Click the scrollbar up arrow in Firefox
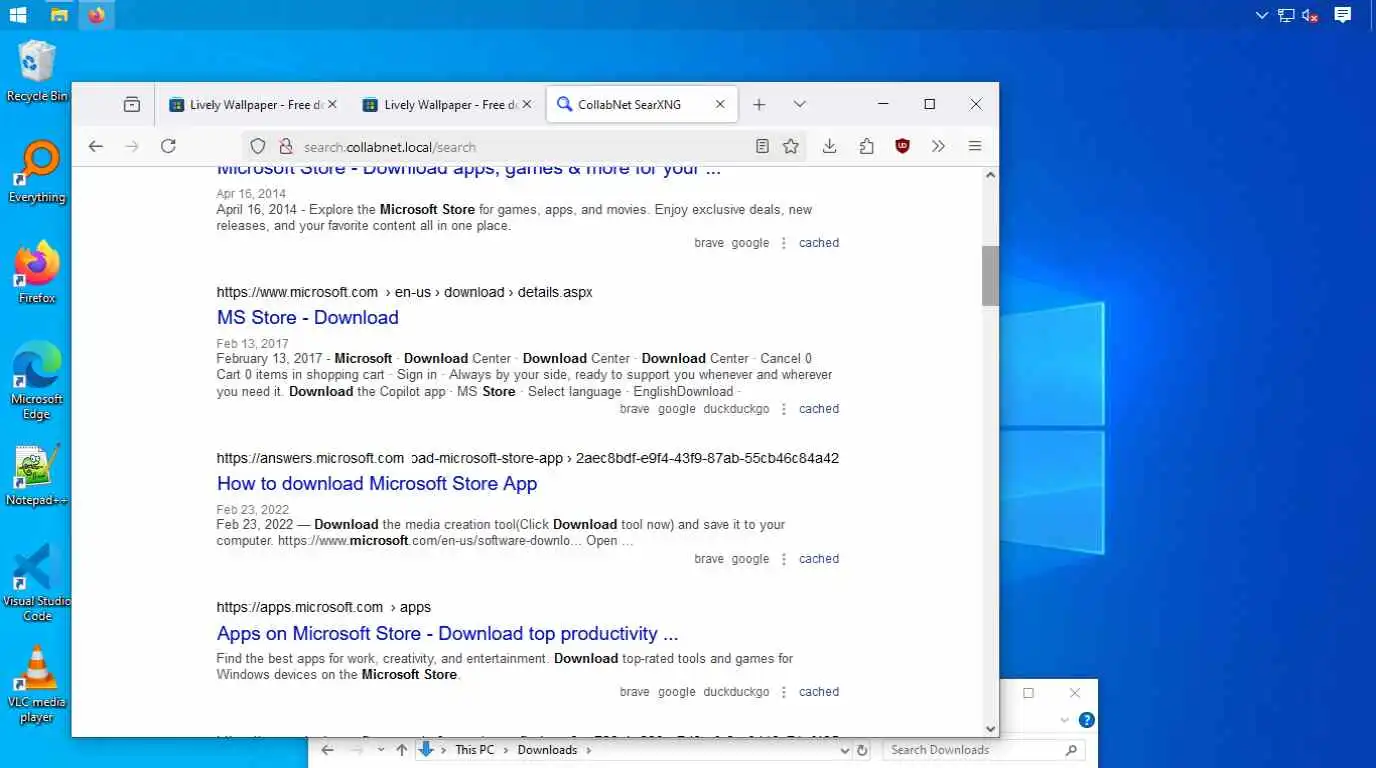1376x768 pixels. 991,175
